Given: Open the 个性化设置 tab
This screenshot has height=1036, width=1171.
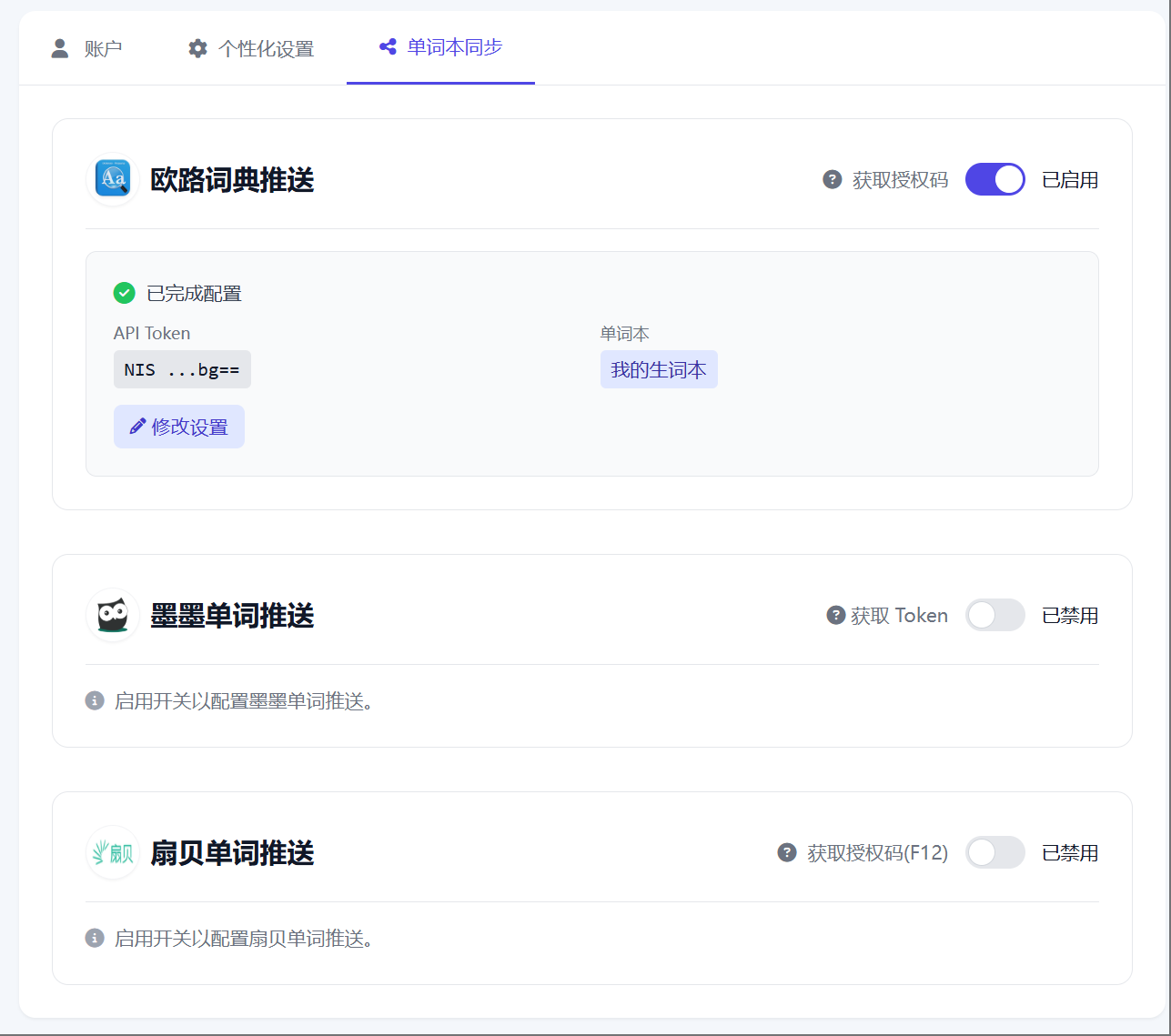Looking at the screenshot, I should click(251, 48).
